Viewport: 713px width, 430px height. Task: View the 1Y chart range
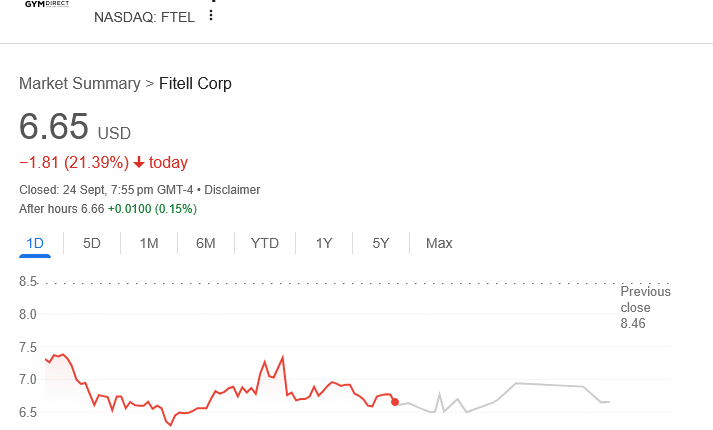pos(324,243)
